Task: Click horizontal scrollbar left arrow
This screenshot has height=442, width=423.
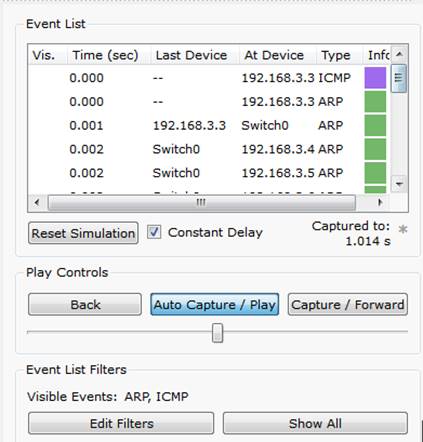Action: 37,202
